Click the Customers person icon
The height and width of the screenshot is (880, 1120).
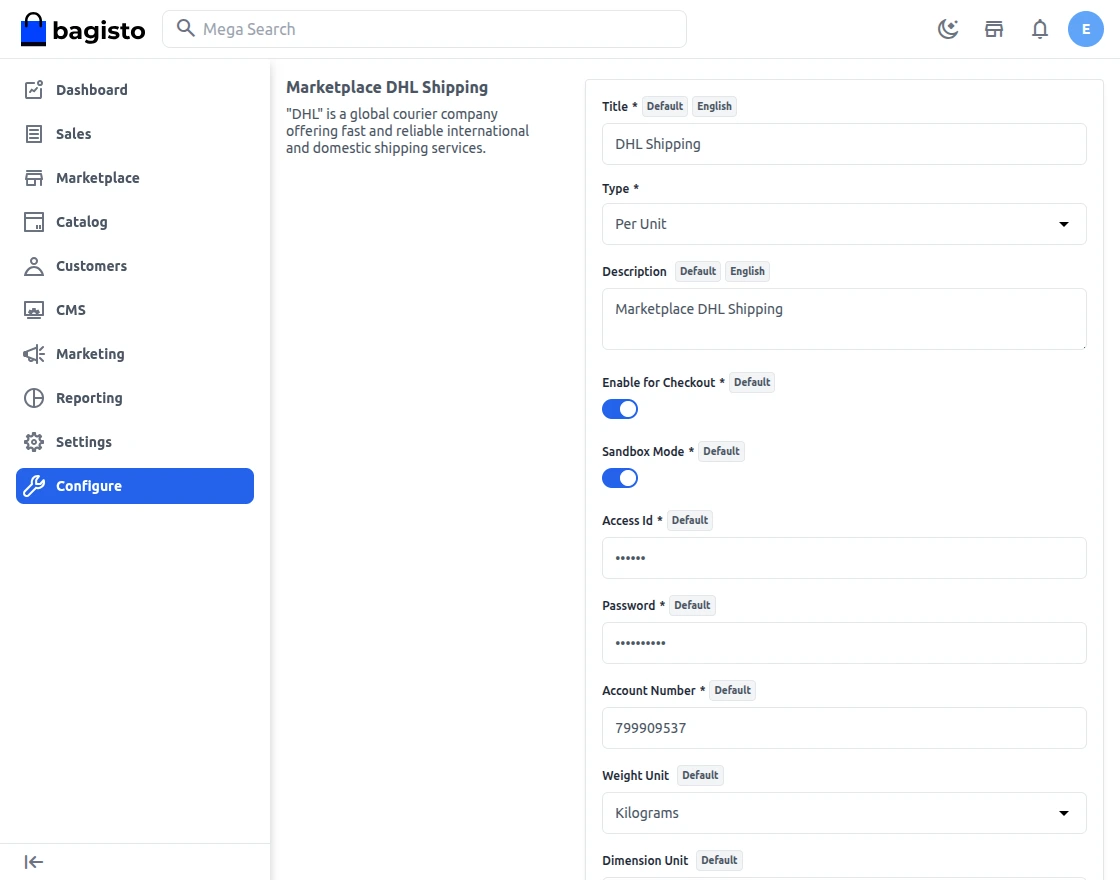(x=34, y=266)
